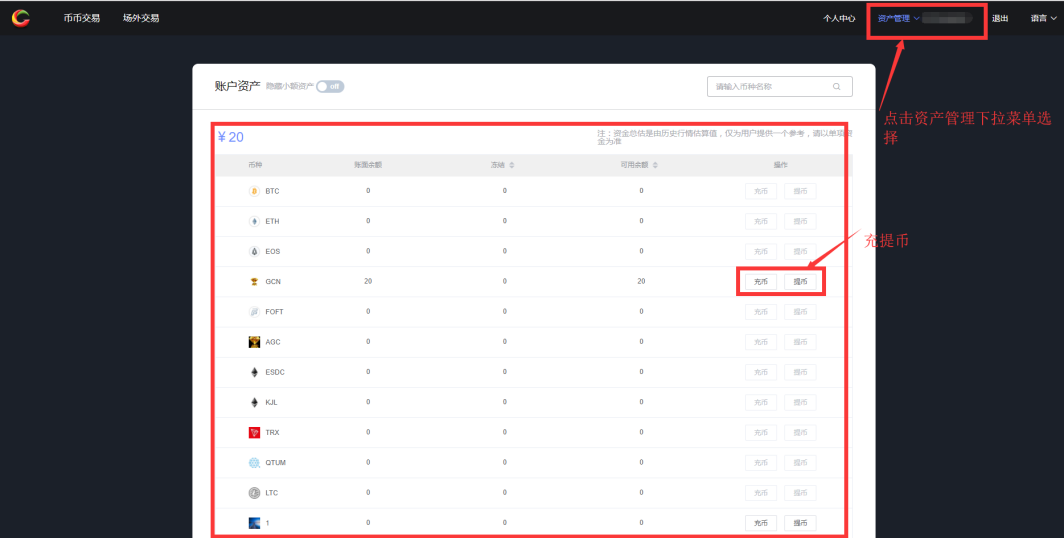Toggle the 隐藏小额资产 switch

(x=330, y=87)
